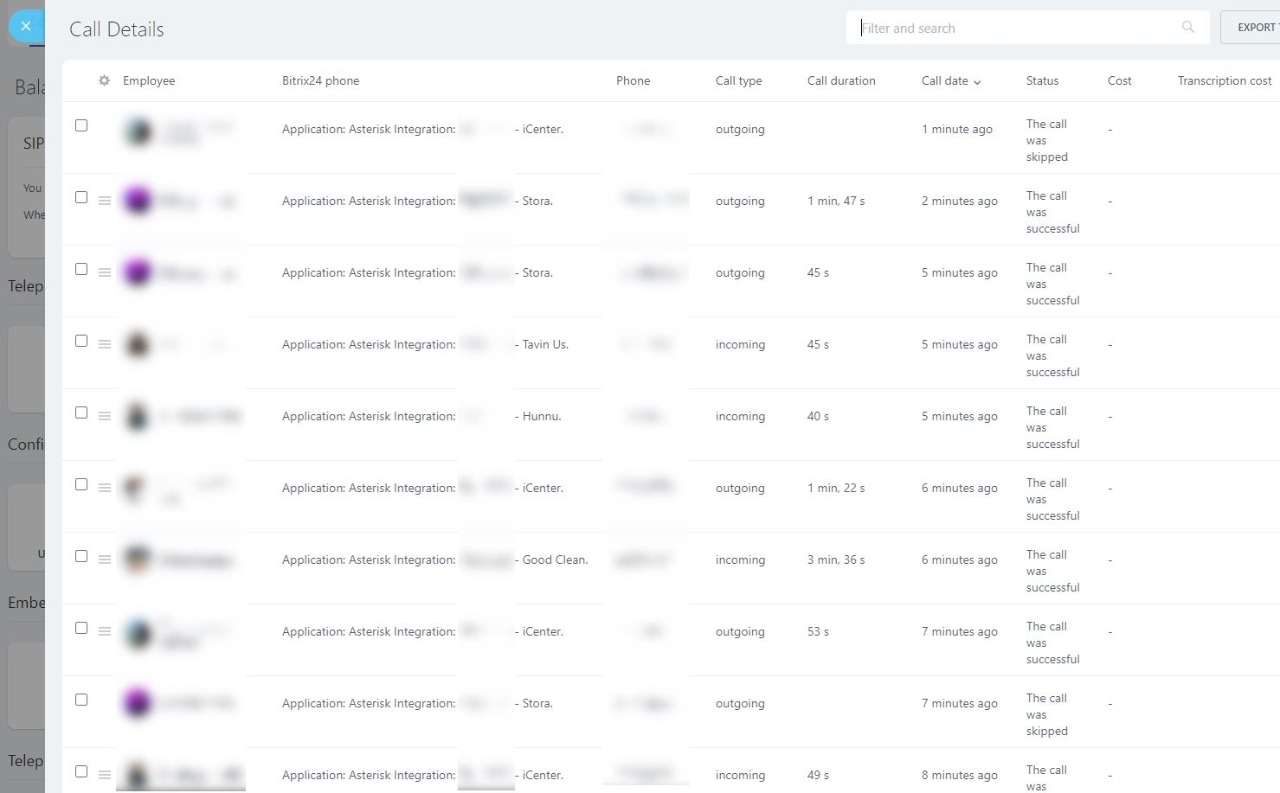Screen dimensions: 1280x793
Task: Sort the table by Call duration
Action: point(841,81)
